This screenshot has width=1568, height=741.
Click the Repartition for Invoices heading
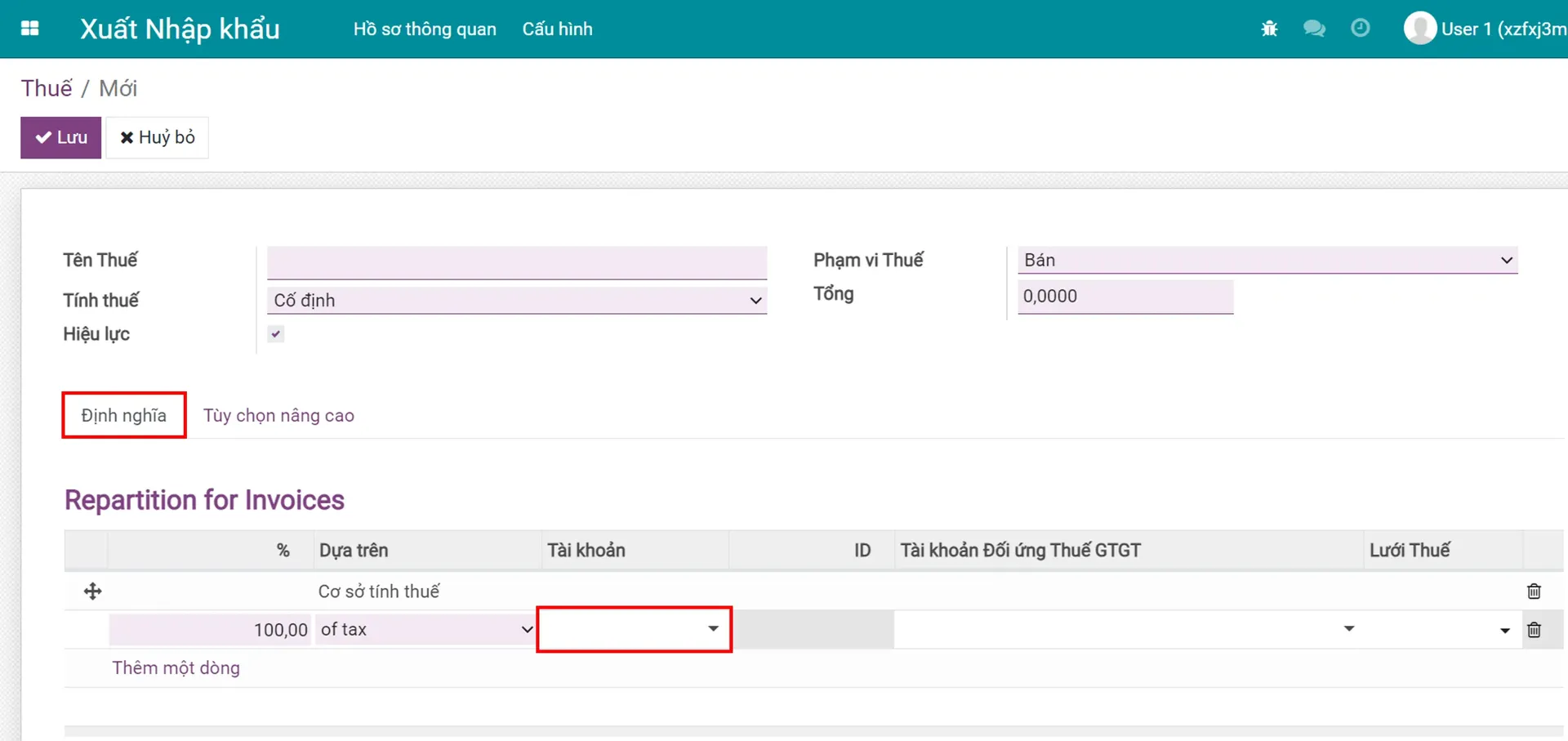point(204,500)
